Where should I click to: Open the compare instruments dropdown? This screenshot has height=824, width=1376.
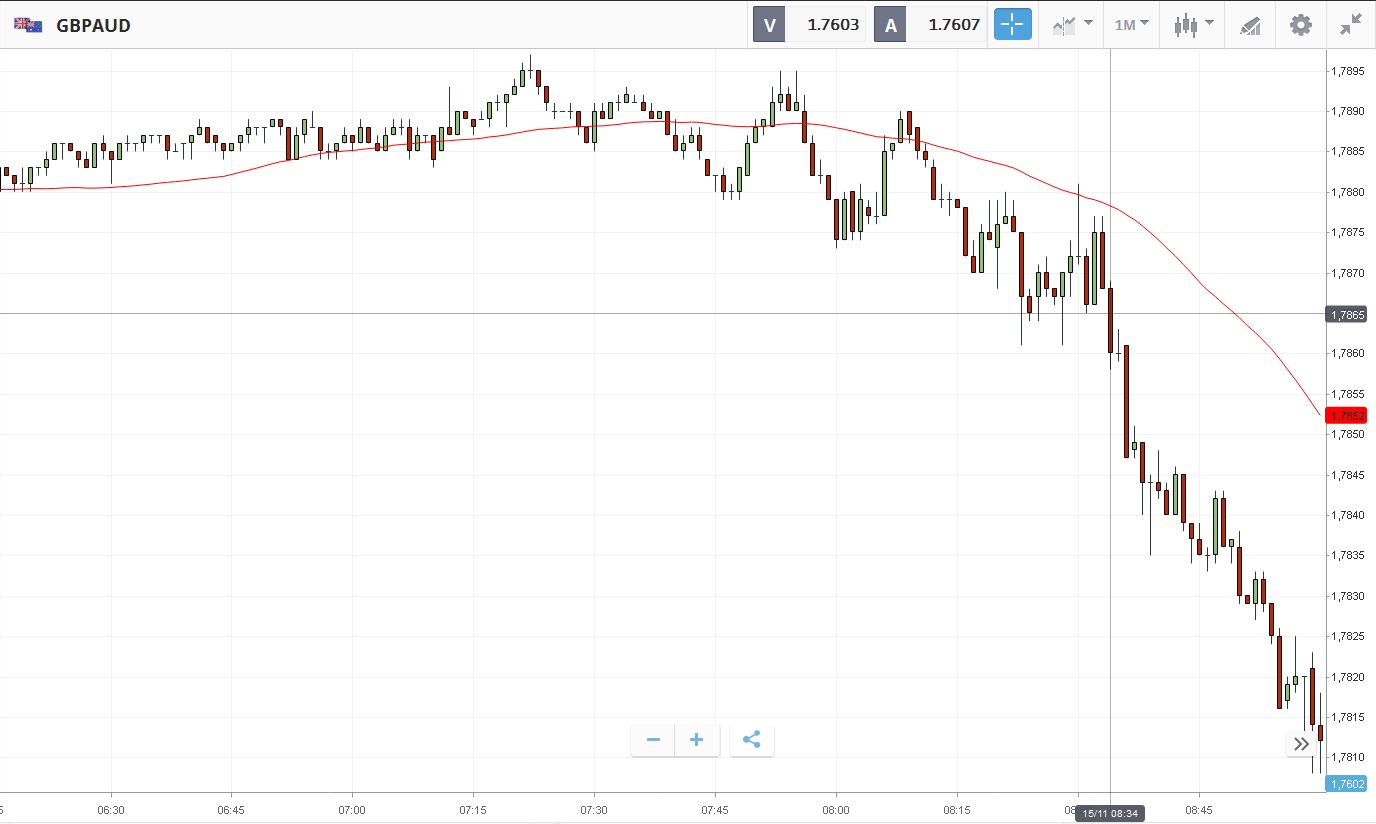tap(1072, 25)
